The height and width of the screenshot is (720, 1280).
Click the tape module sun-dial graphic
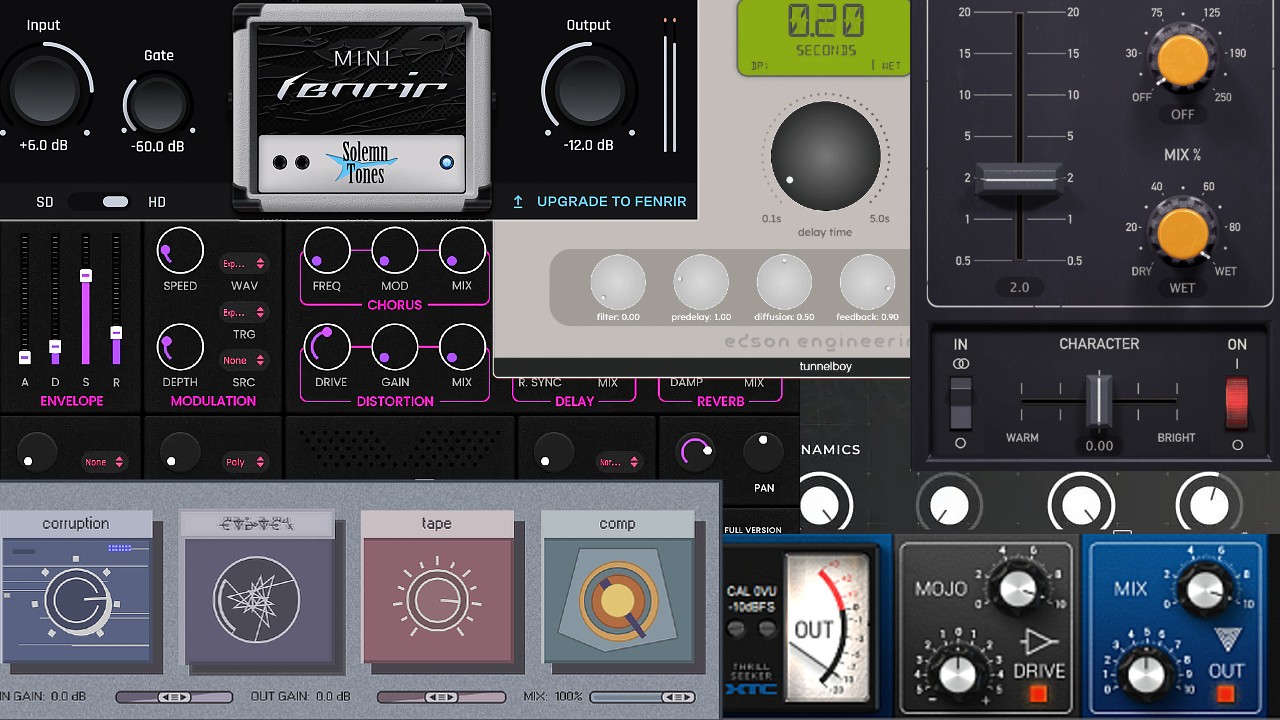click(437, 601)
